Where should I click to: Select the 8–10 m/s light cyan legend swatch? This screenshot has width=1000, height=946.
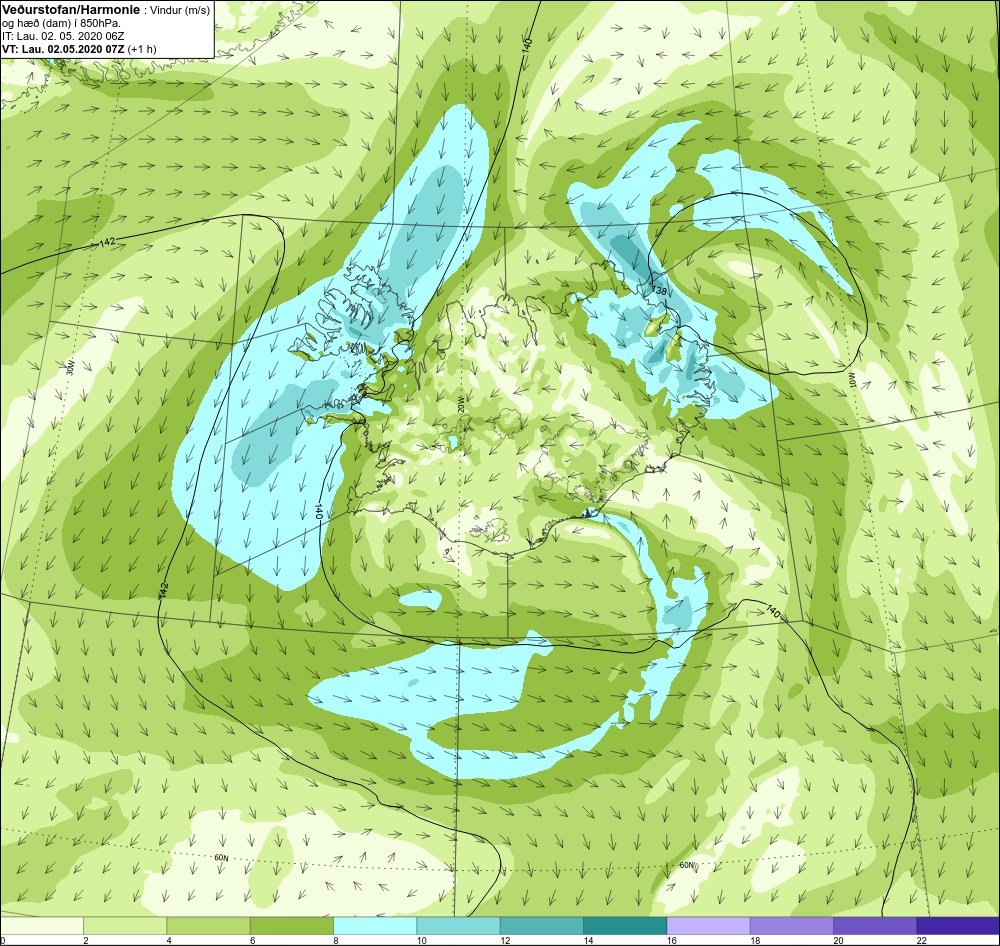pos(375,924)
